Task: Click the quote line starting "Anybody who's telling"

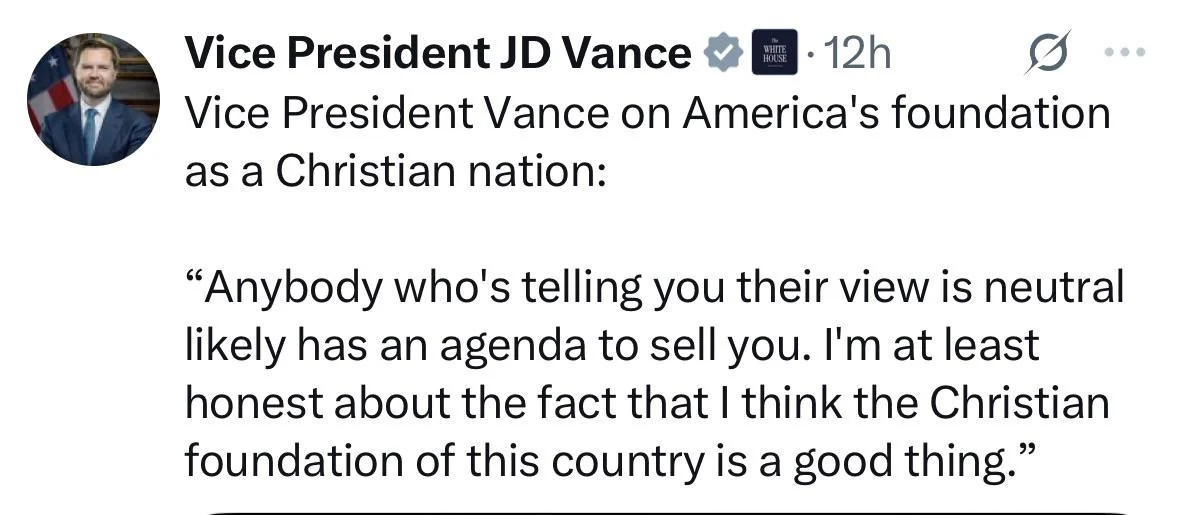Action: tap(655, 289)
